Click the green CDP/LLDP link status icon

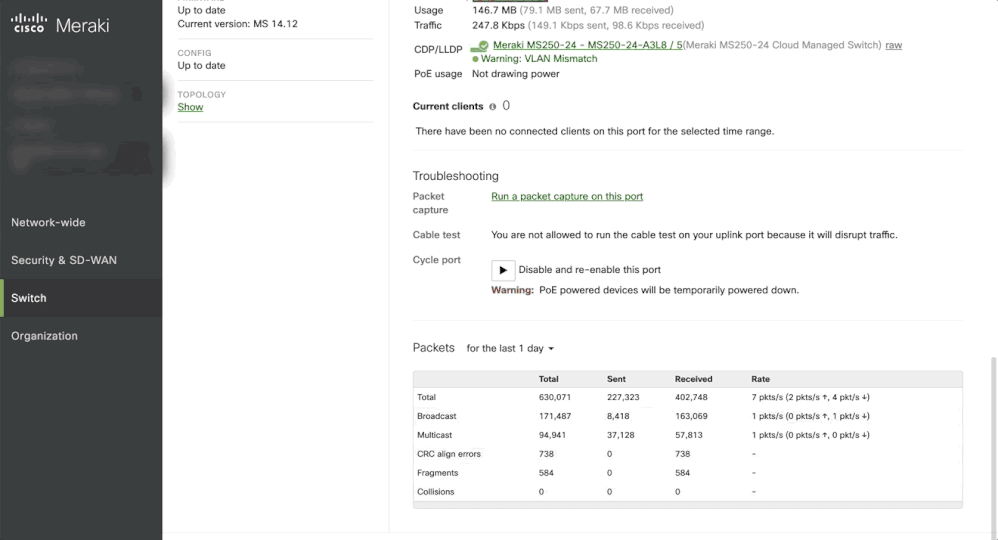point(481,46)
